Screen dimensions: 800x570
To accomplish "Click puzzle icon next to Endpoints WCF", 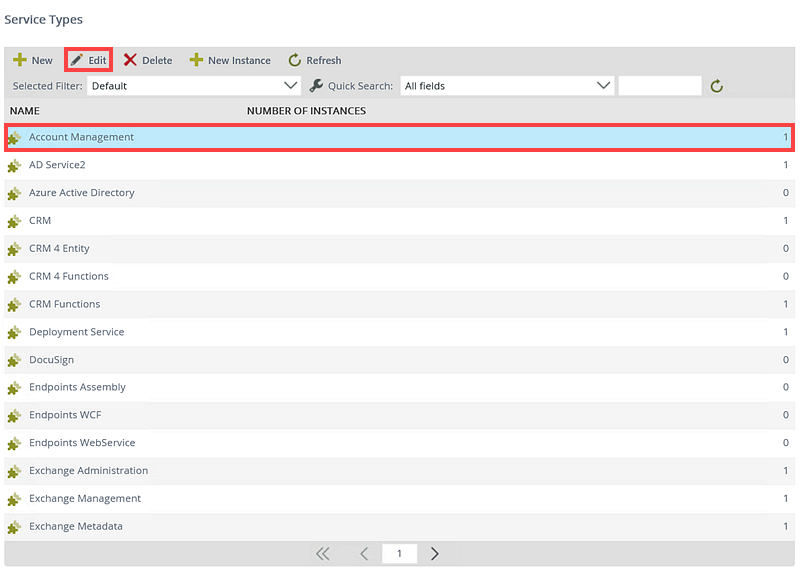I will pos(14,416).
